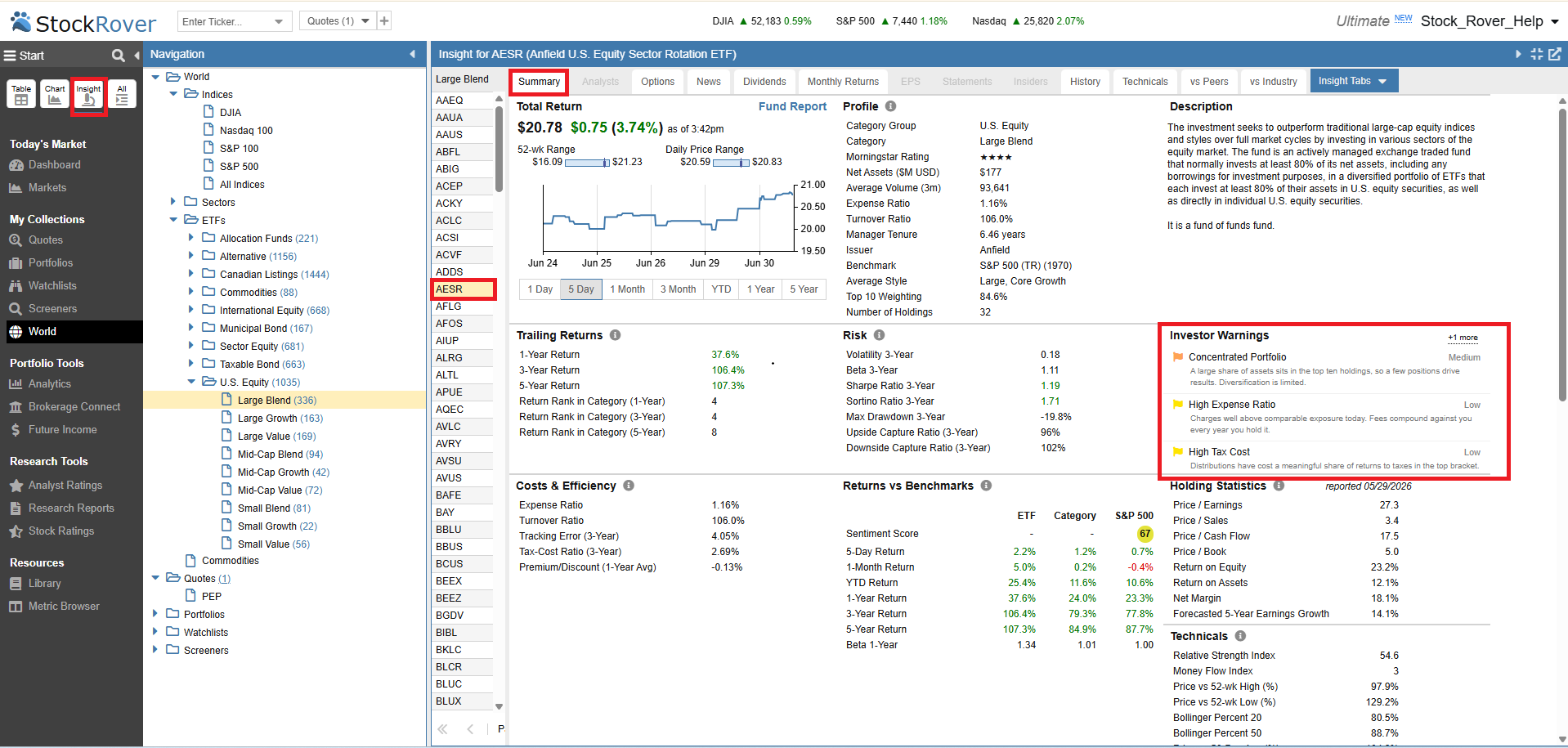Viewport: 1568px width, 748px height.
Task: Expand the Sectors tree node
Action: point(173,202)
